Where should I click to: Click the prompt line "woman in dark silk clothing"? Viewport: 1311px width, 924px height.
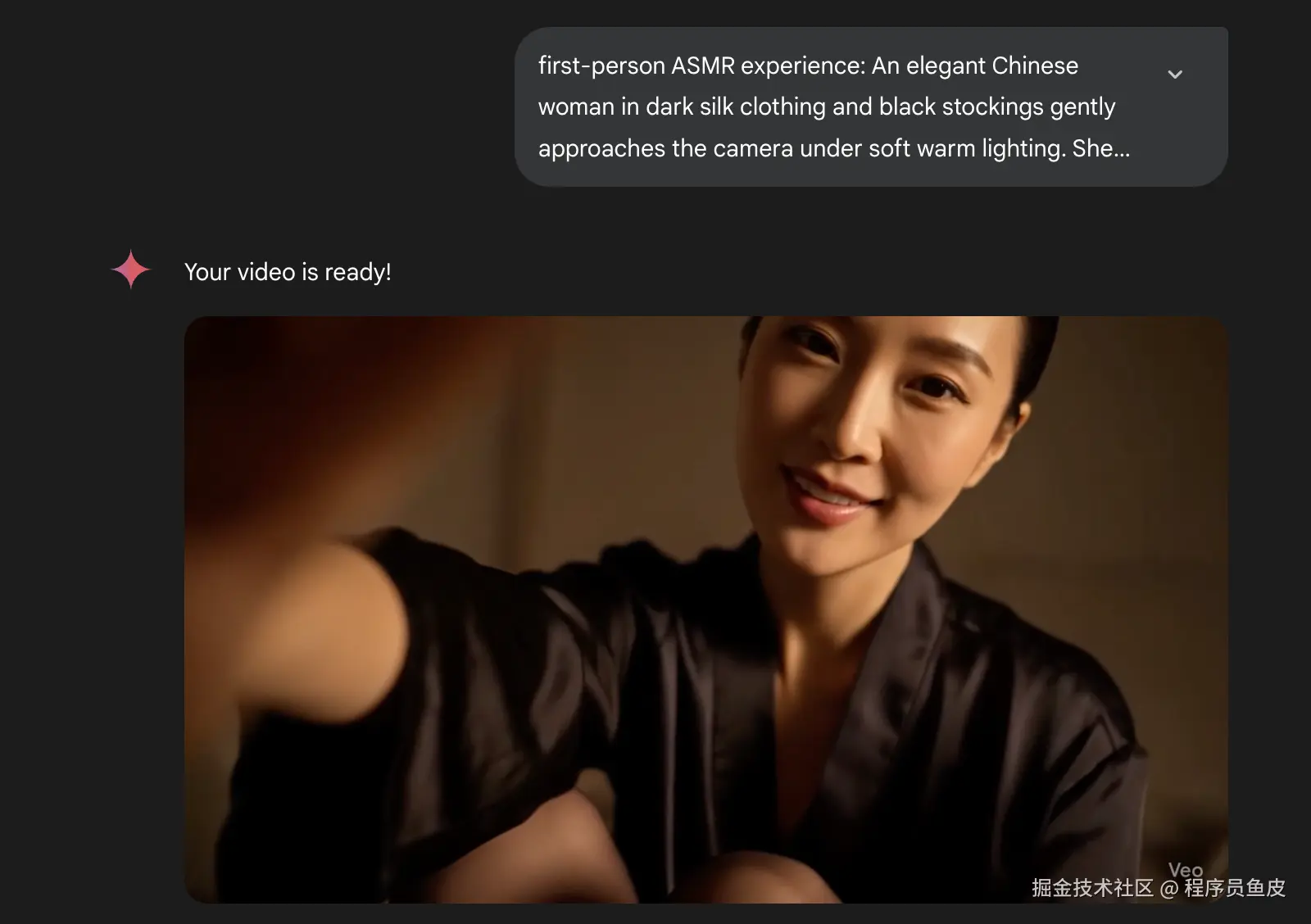682,106
